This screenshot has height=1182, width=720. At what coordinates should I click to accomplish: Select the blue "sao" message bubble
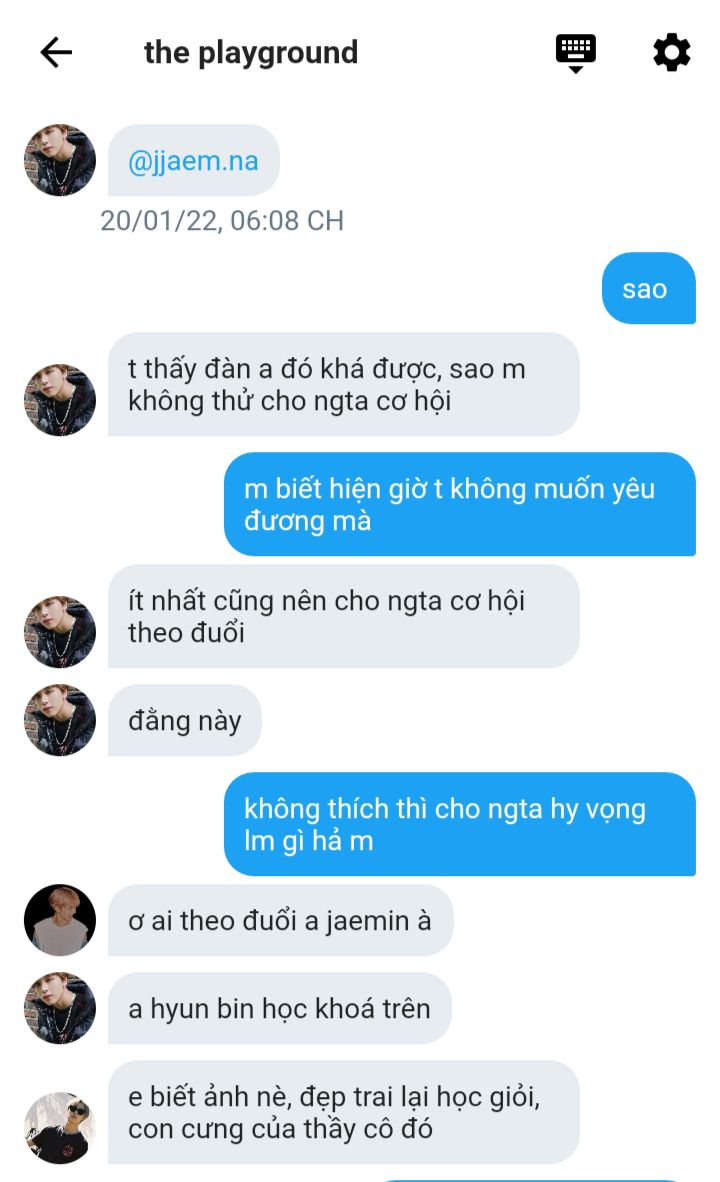[648, 288]
